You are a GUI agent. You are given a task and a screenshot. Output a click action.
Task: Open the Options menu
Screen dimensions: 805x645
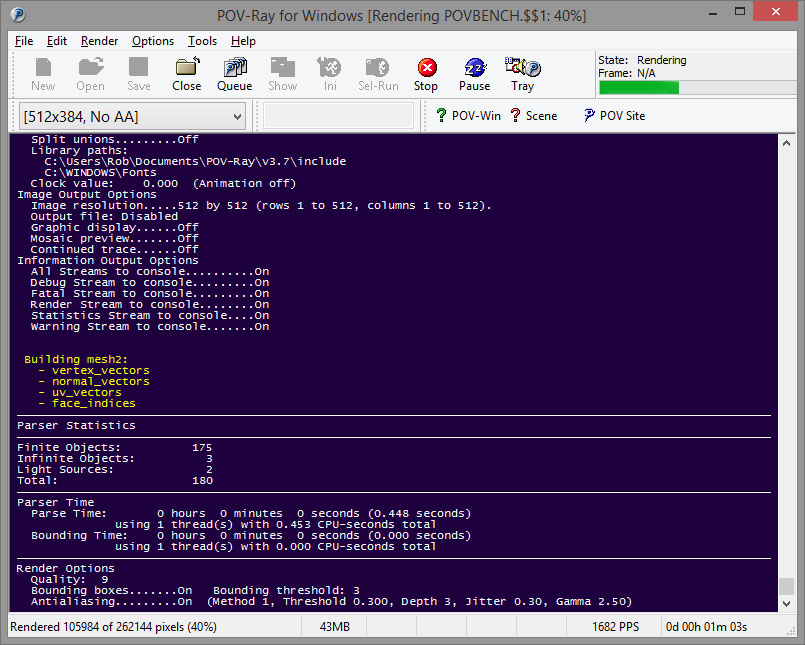point(152,41)
